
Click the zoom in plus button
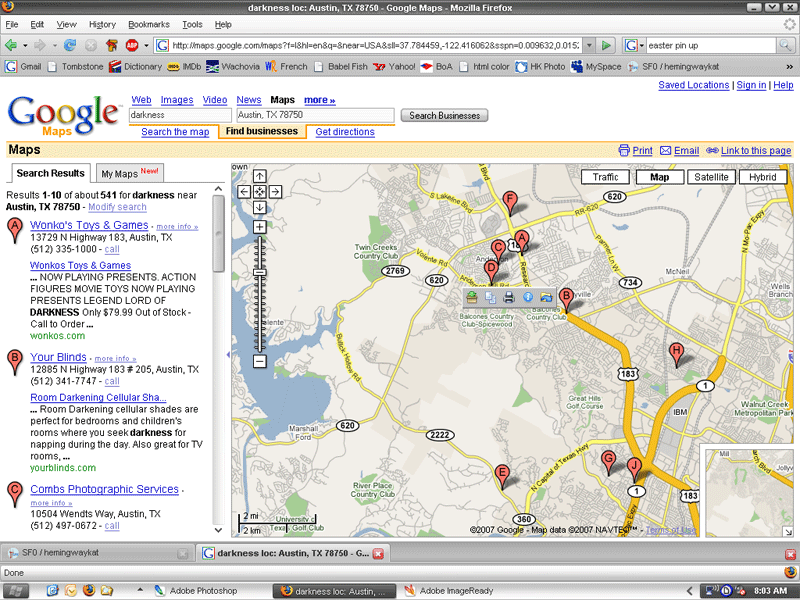[x=259, y=227]
